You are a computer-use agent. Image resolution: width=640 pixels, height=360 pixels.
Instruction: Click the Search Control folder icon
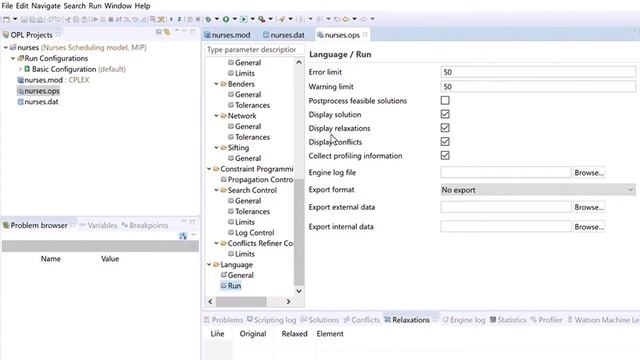click(x=223, y=190)
